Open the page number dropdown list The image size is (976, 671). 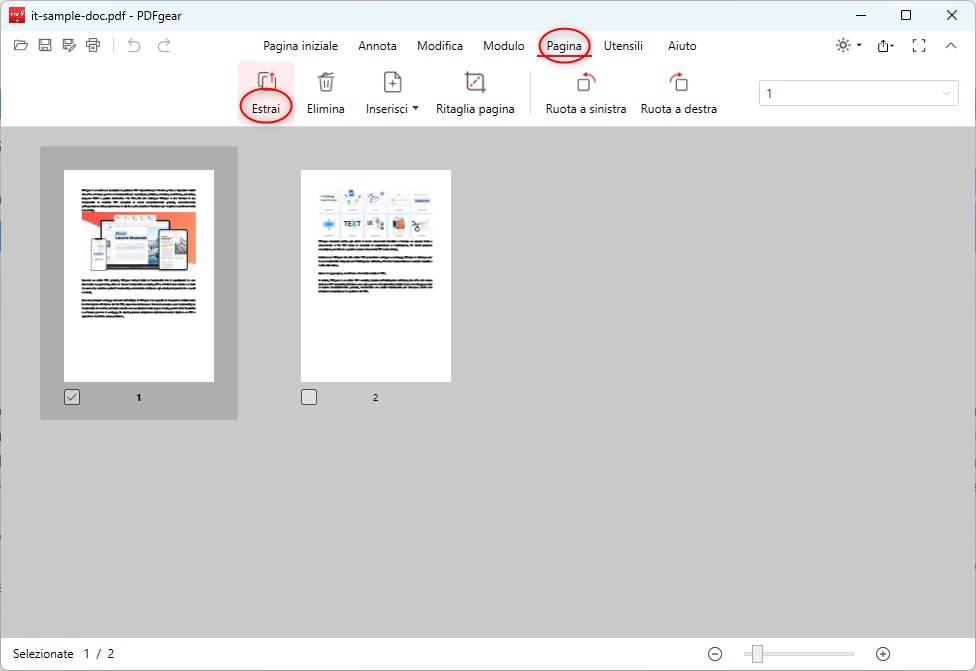(x=944, y=92)
